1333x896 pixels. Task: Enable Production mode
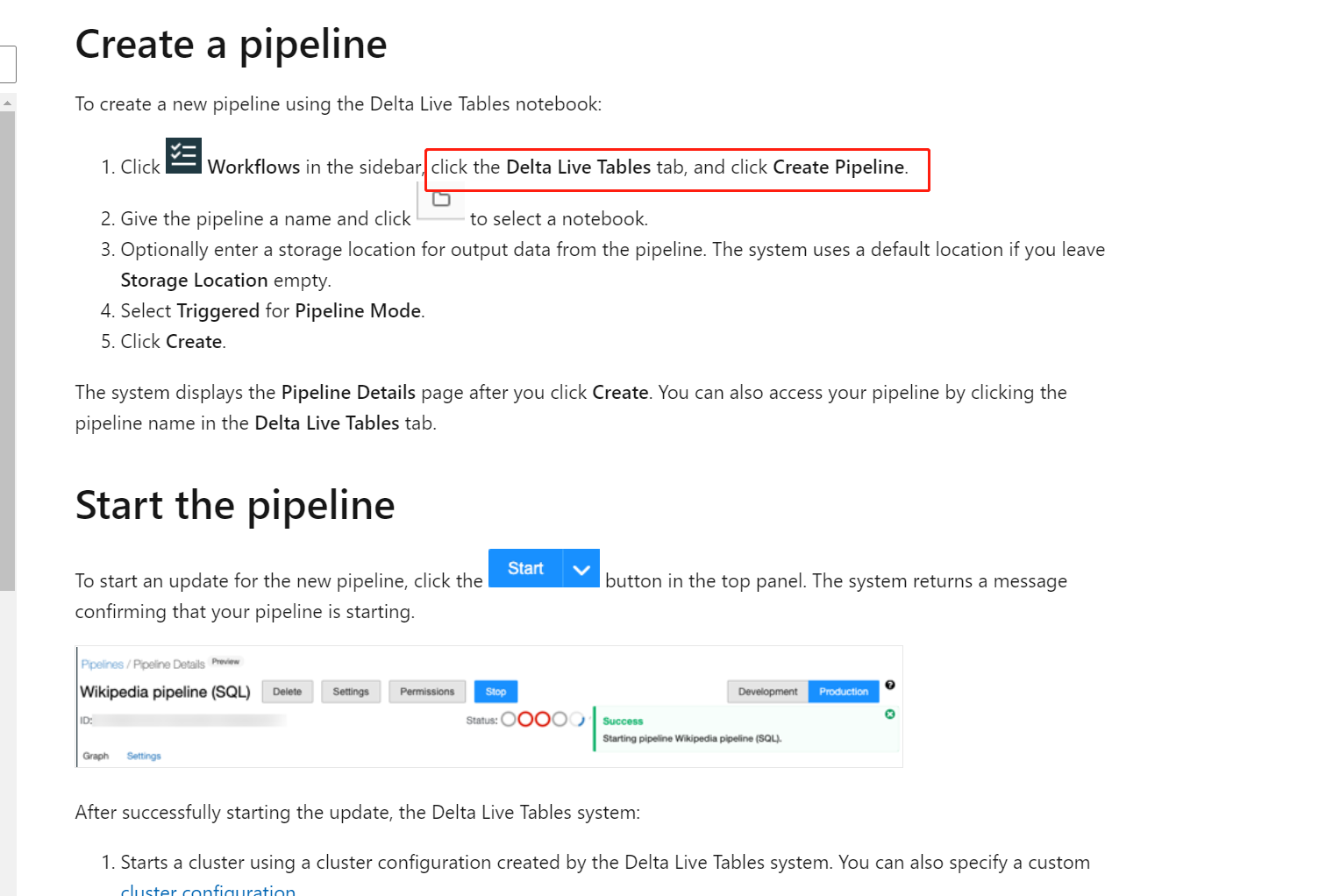coord(843,692)
